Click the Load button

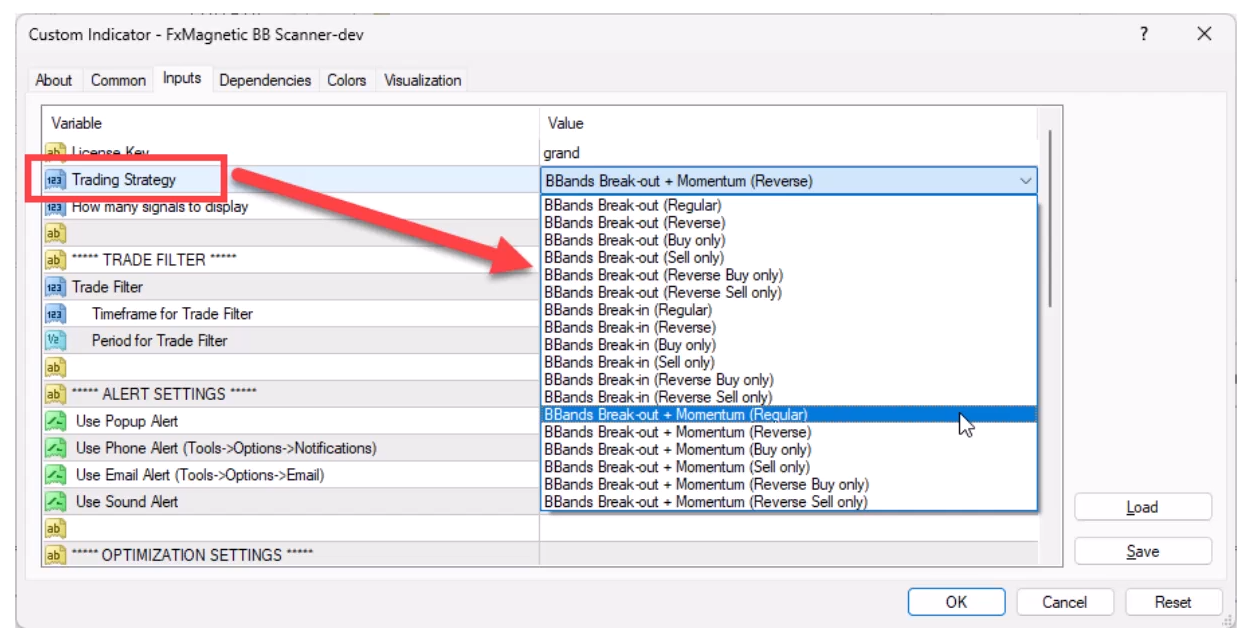tap(1143, 508)
